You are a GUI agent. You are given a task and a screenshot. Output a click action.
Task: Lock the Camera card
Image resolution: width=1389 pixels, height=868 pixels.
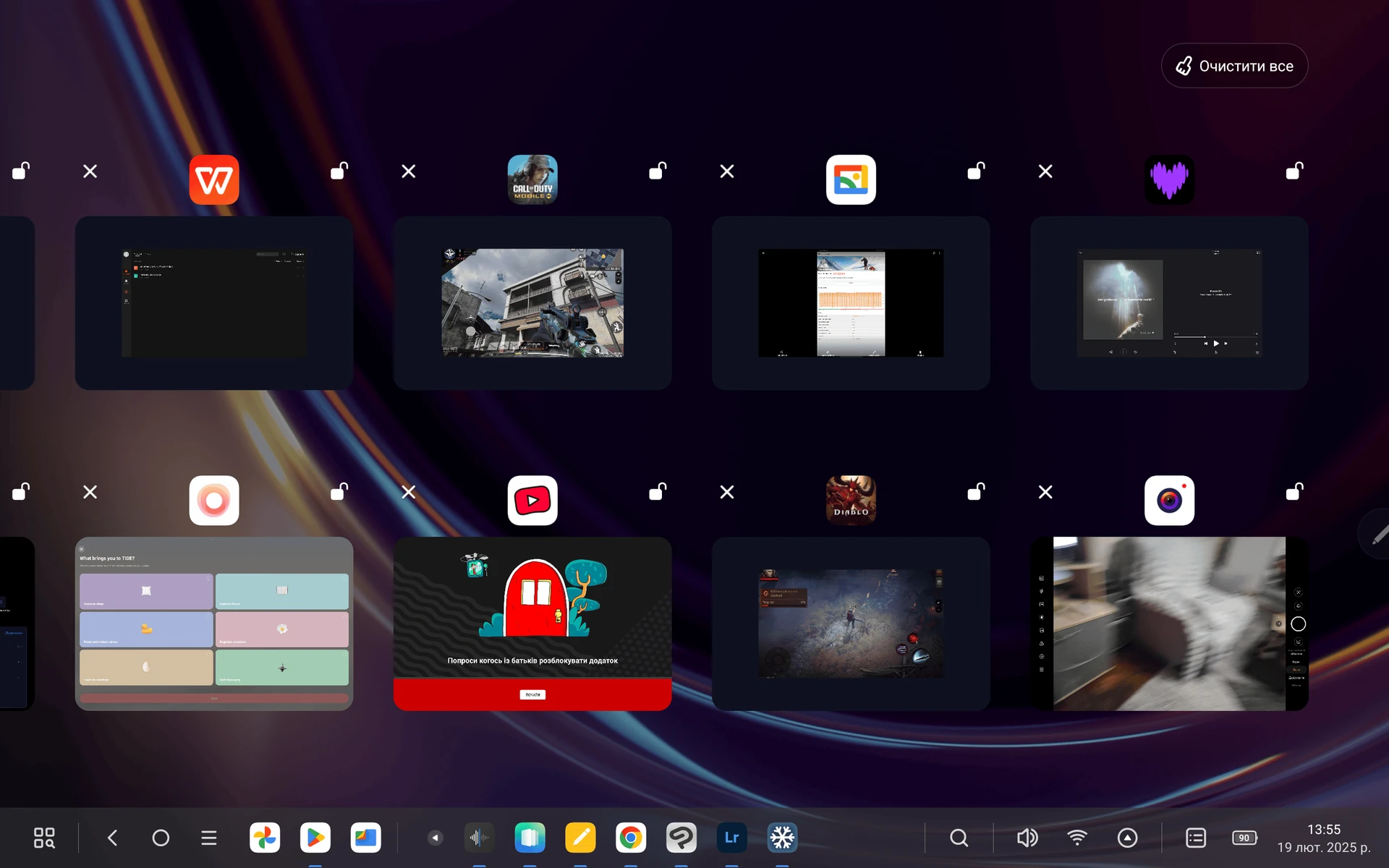[x=1294, y=492]
